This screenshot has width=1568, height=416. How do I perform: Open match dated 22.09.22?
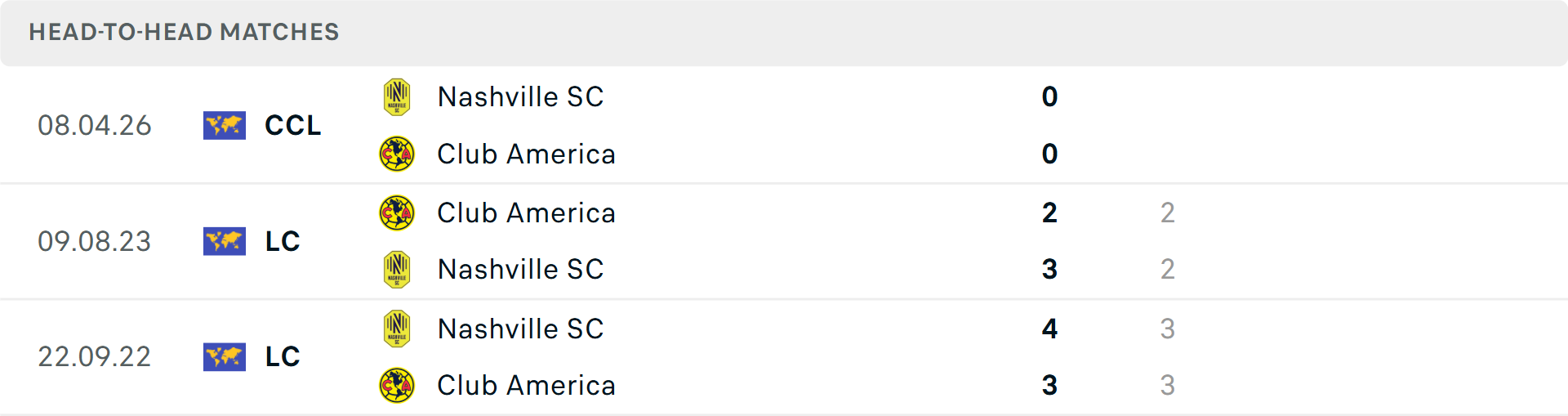[95, 356]
